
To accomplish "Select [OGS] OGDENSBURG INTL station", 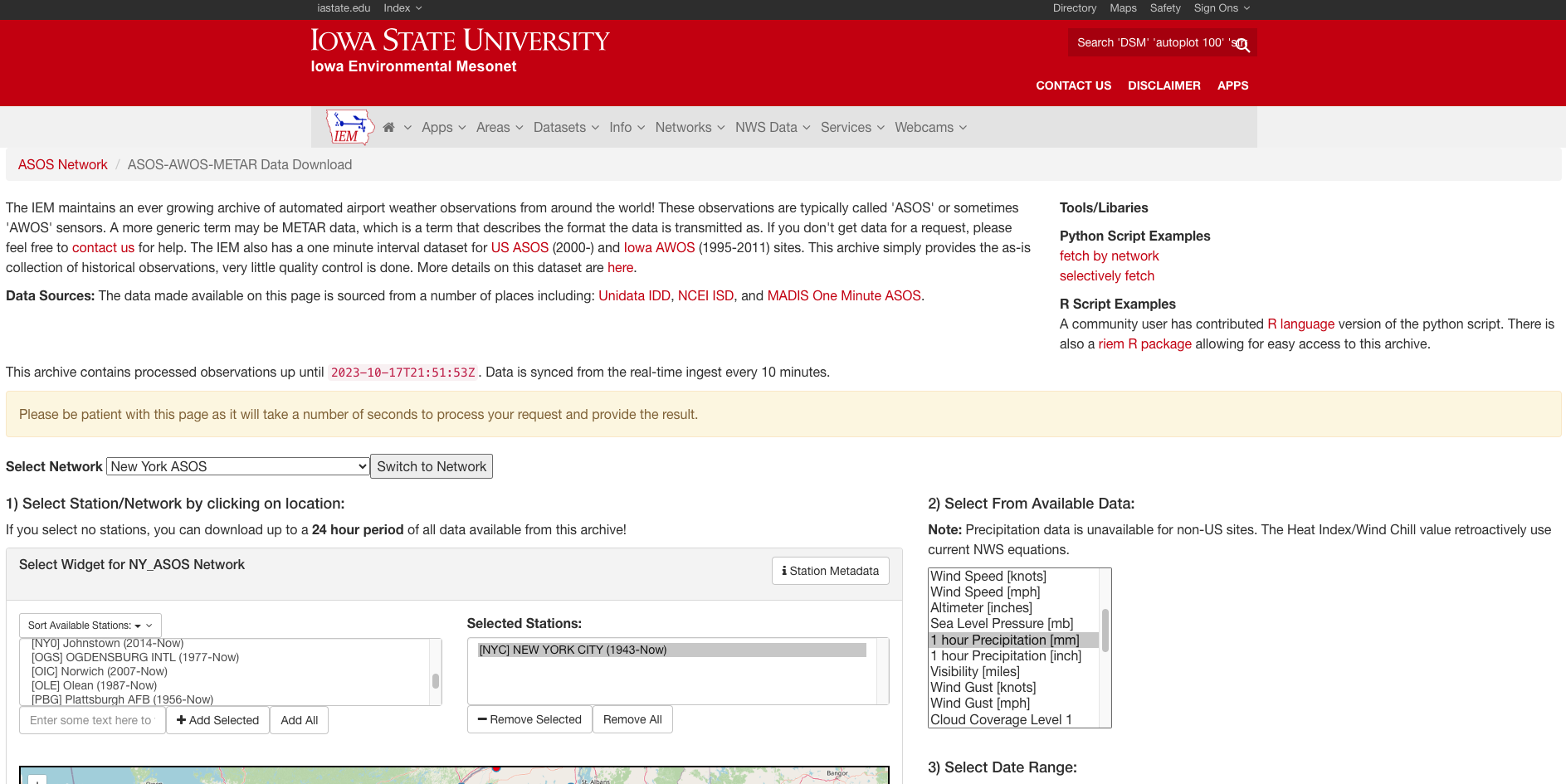I will point(225,657).
